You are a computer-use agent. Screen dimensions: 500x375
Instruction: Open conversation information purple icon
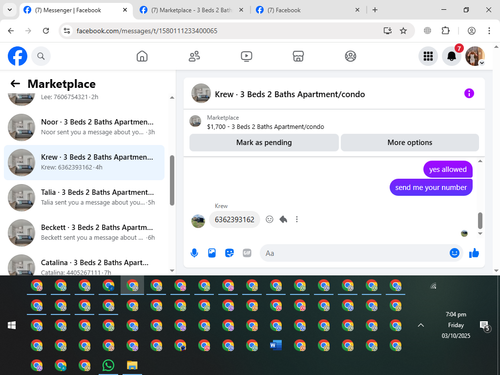point(469,93)
